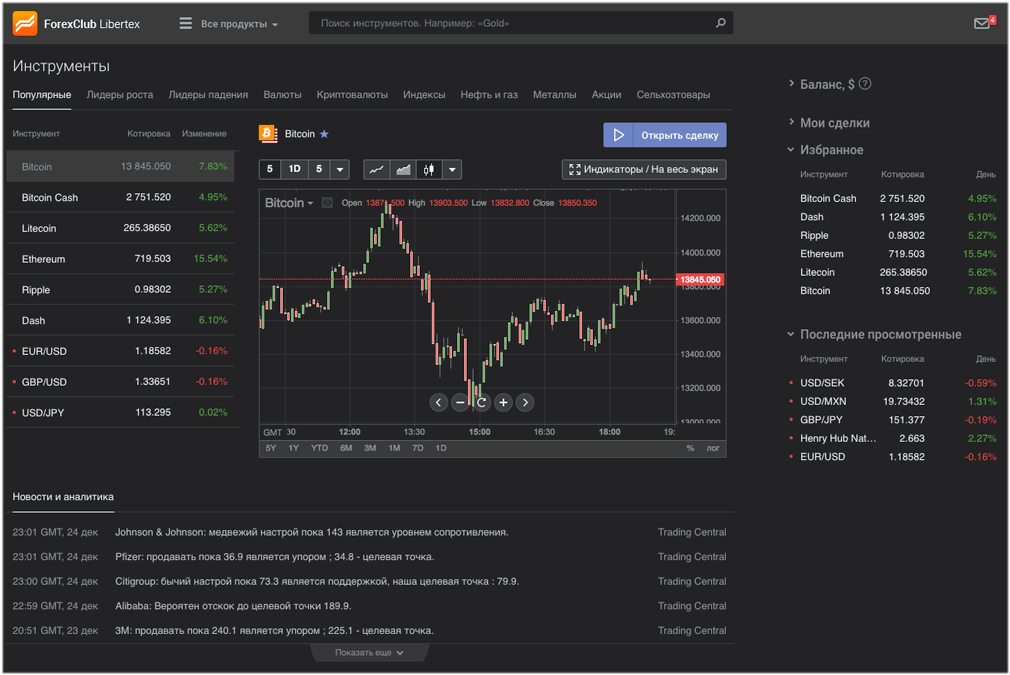Image resolution: width=1010 pixels, height=675 pixels.
Task: Switch chart to percentage scale
Action: 689,448
